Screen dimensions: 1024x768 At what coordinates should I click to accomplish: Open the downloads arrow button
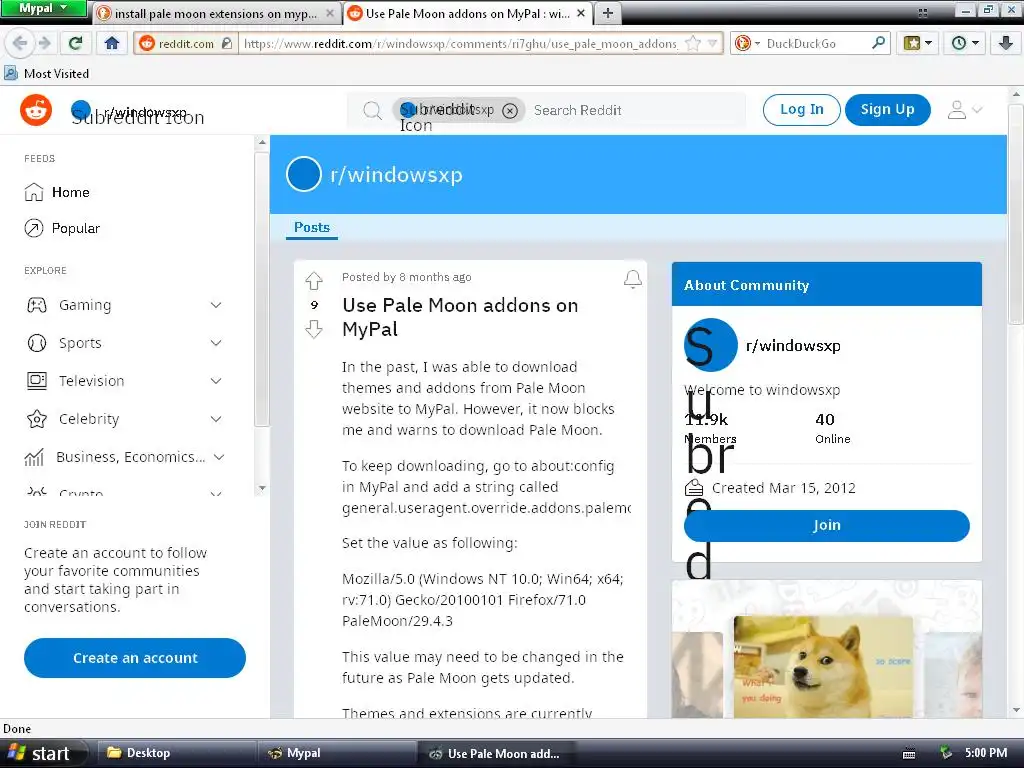pos(1006,44)
